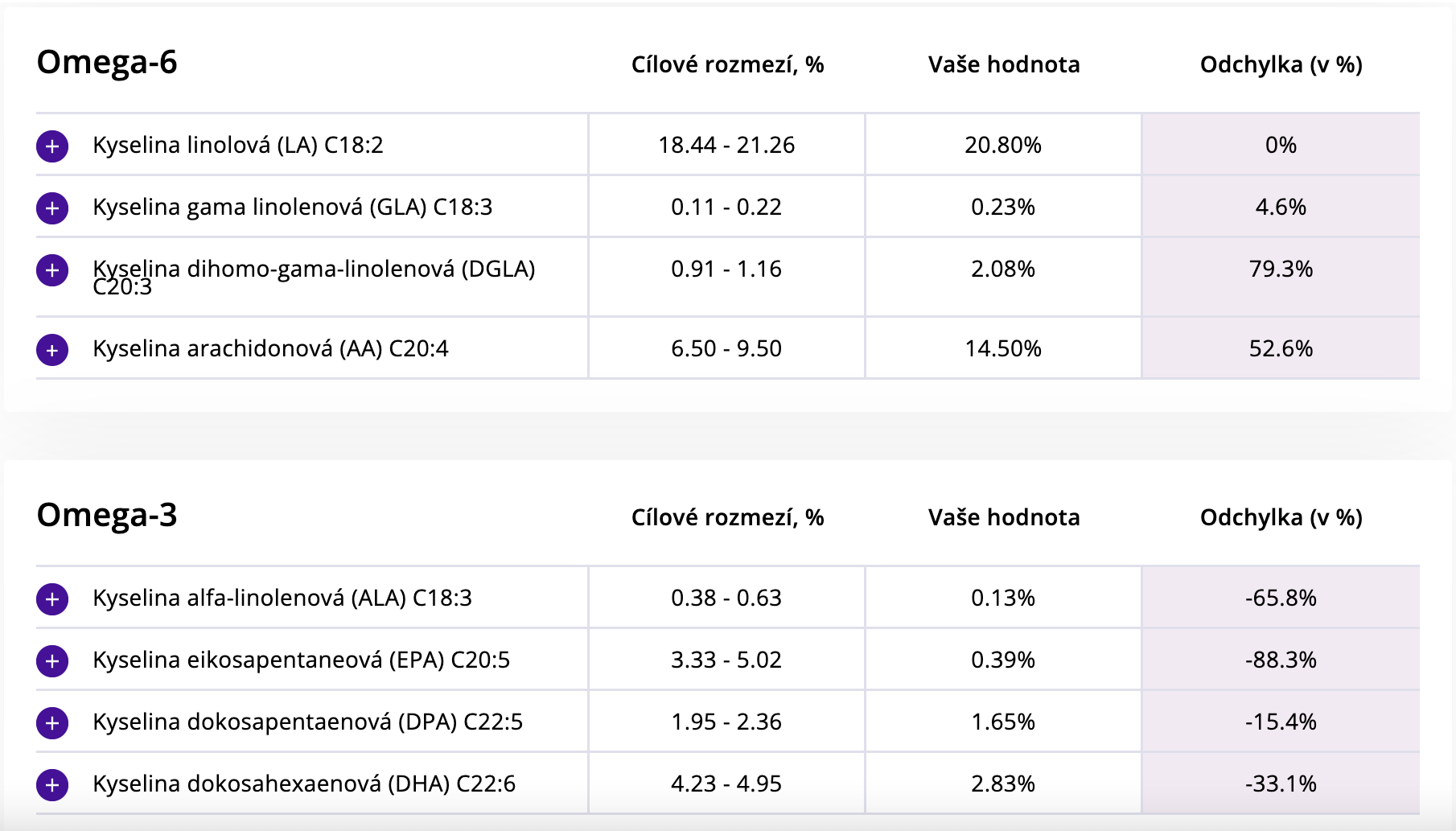
Task: Click the 14.50% value for arachidonová
Action: click(1003, 348)
